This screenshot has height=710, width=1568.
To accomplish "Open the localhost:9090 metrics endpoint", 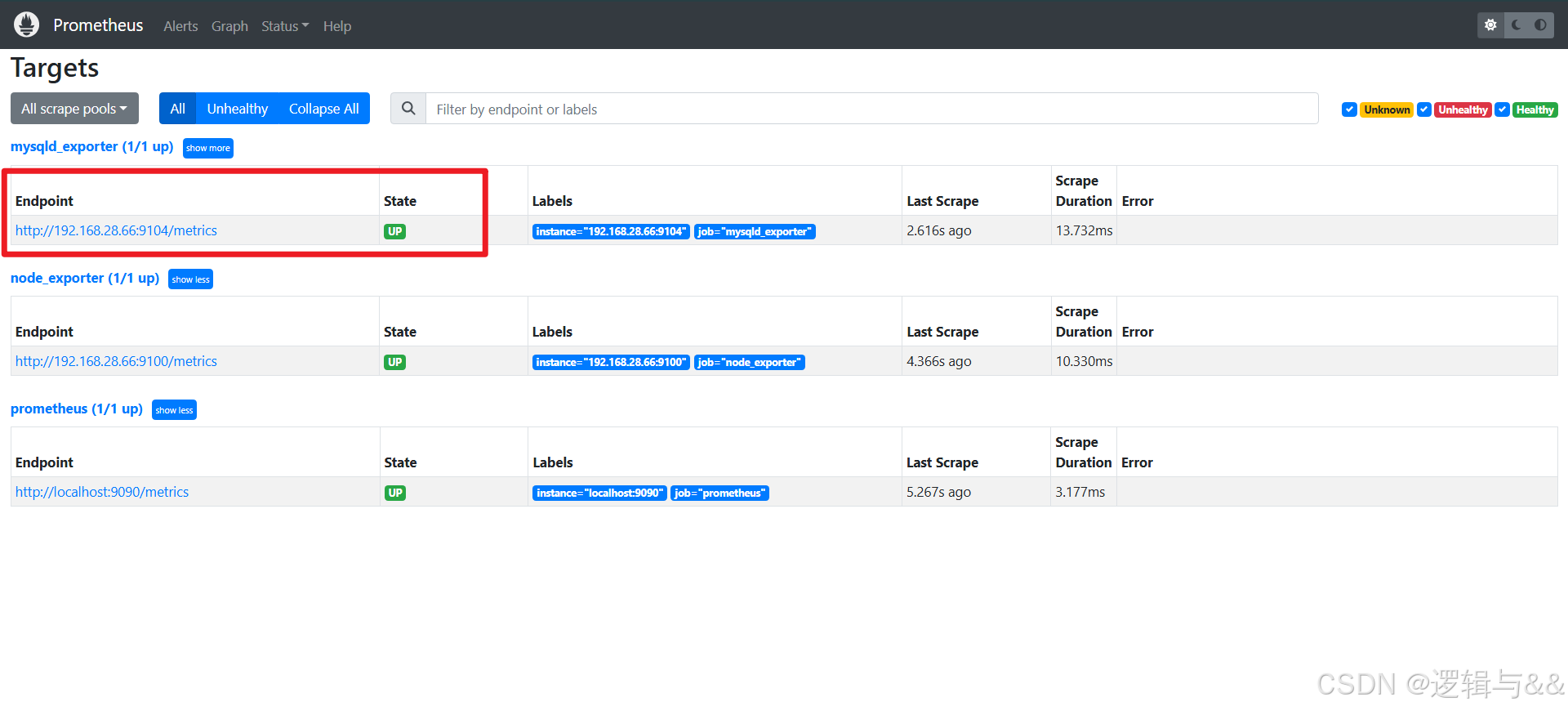I will pos(102,492).
